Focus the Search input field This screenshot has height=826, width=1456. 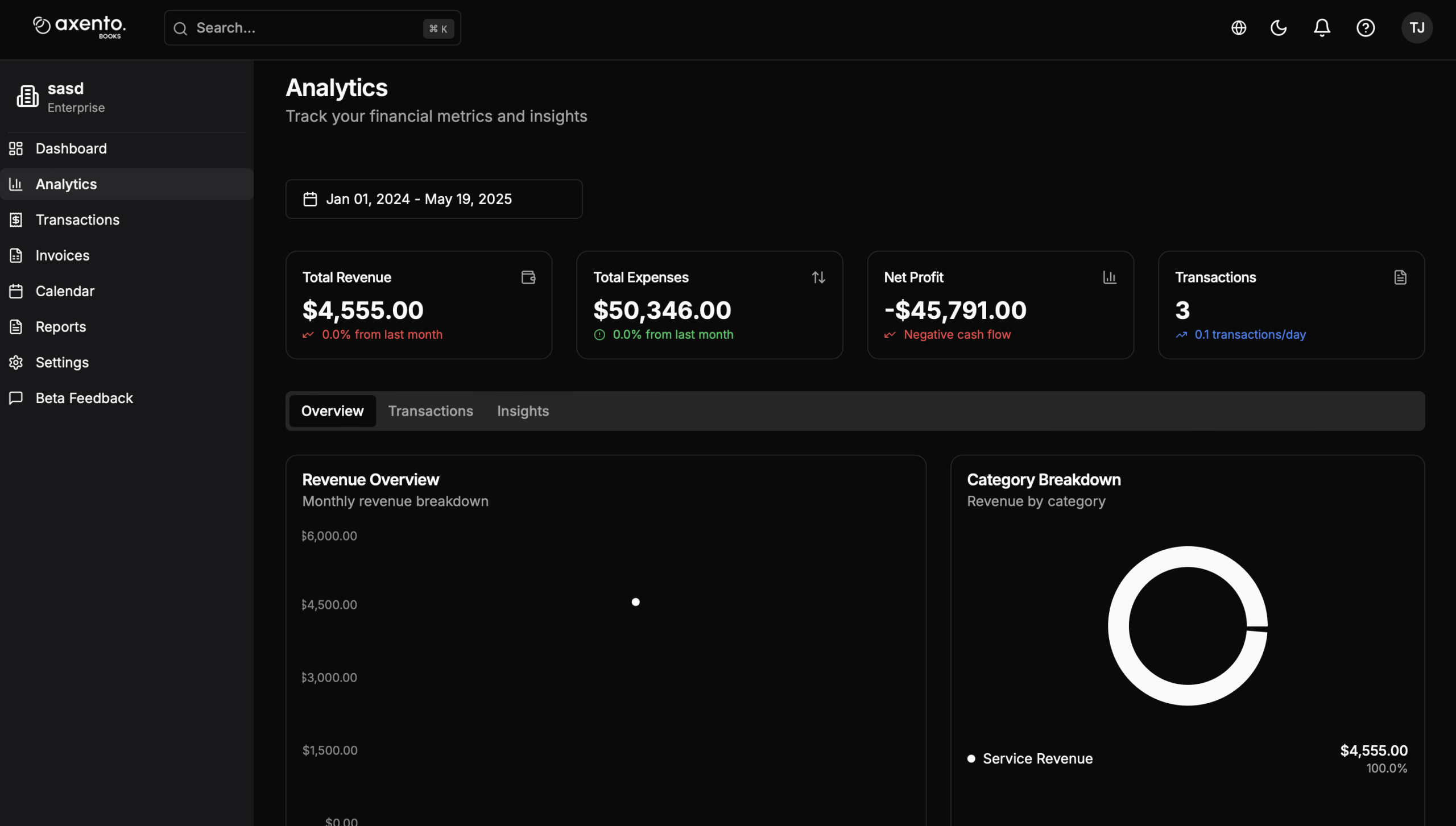(312, 28)
